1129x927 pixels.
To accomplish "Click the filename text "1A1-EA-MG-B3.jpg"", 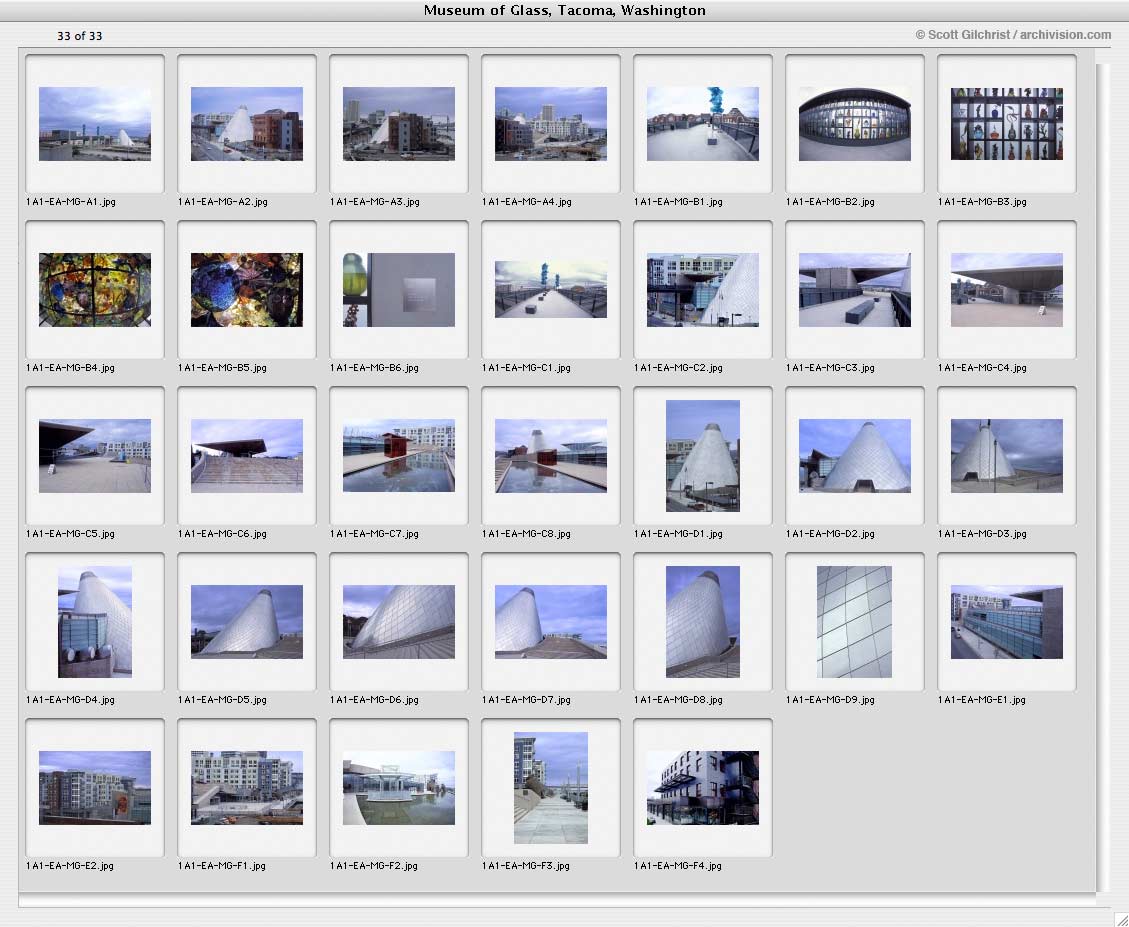I will 982,202.
